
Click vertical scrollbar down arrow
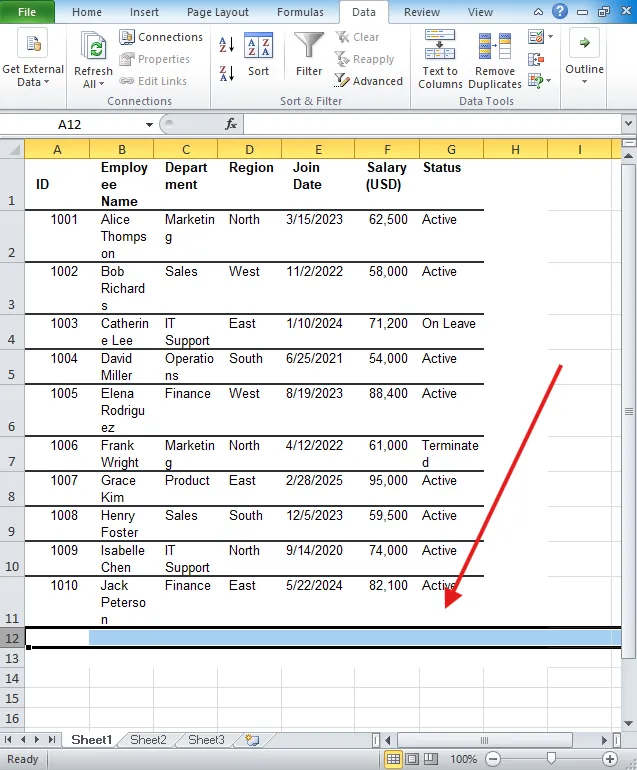628,723
